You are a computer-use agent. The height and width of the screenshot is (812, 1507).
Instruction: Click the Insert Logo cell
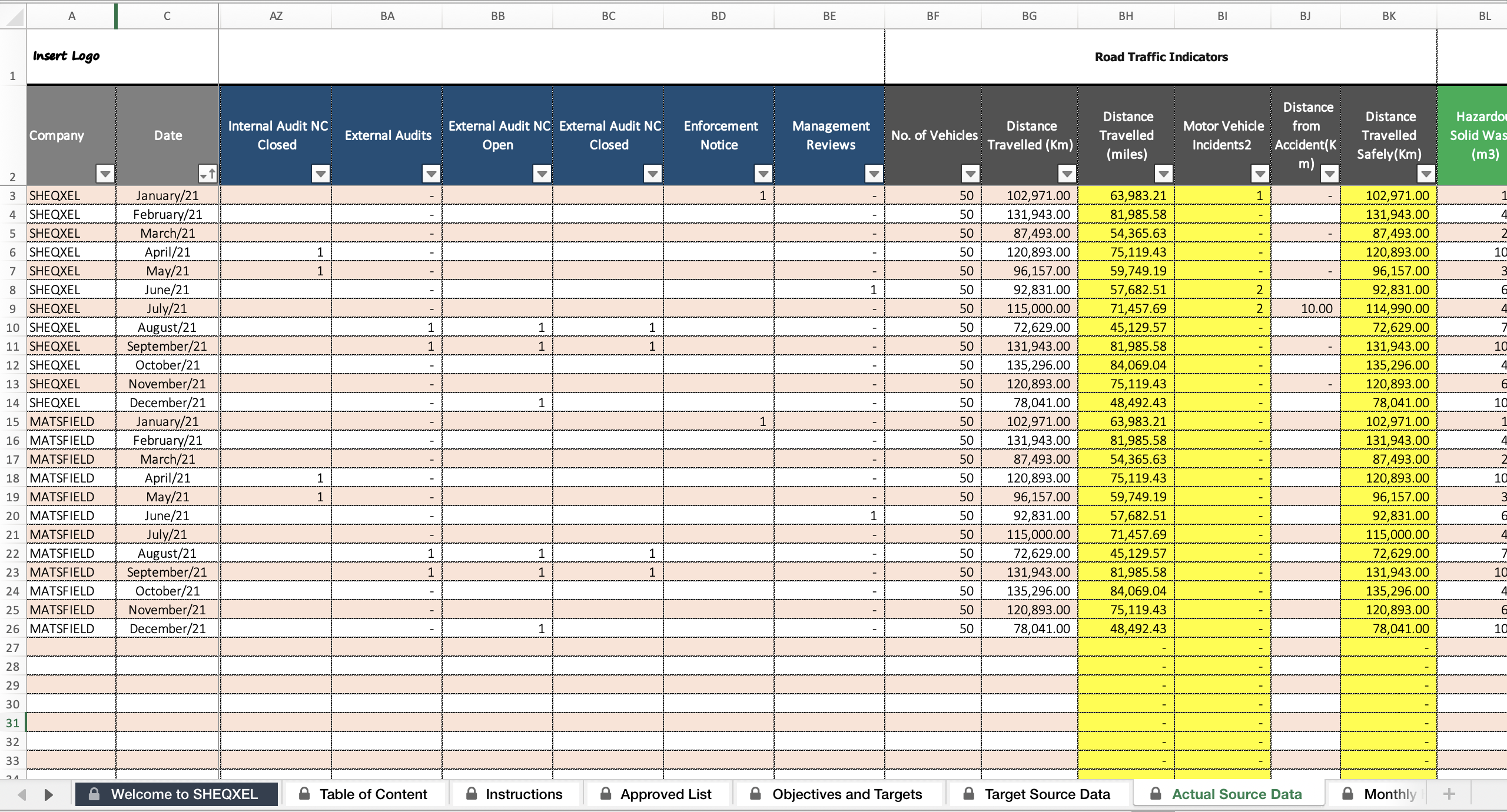tap(122, 56)
